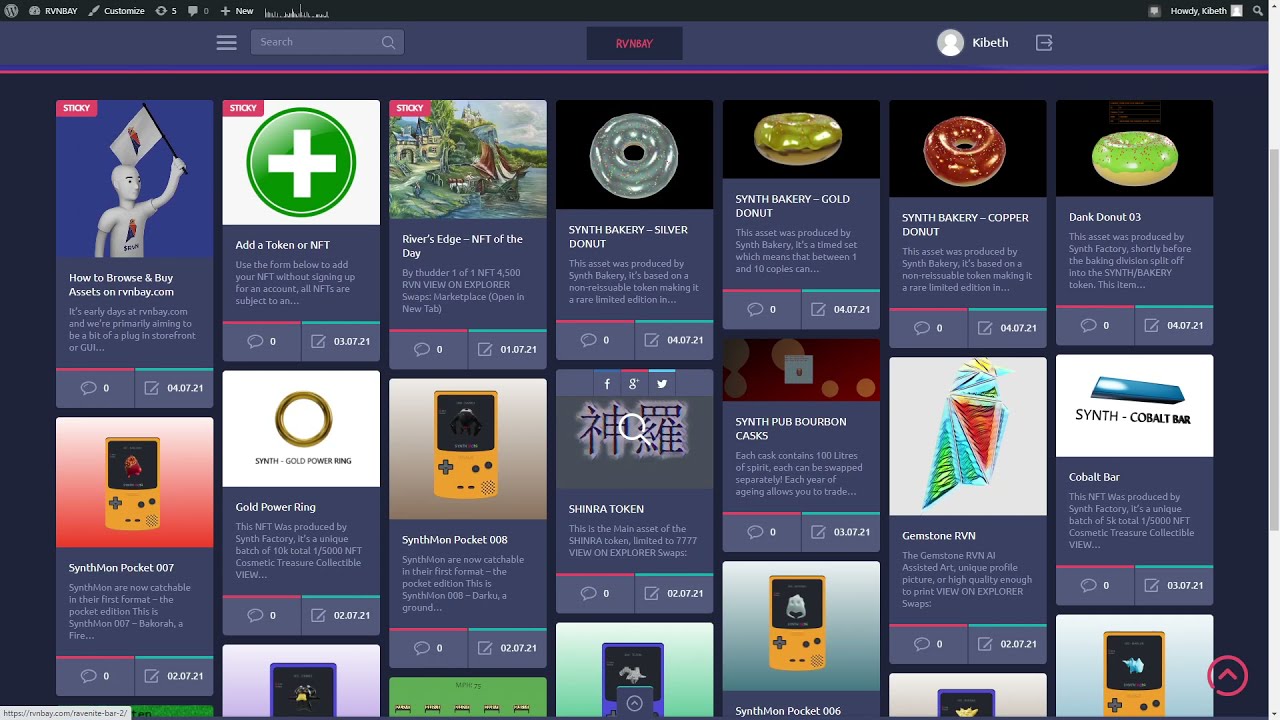The width and height of the screenshot is (1280, 720).
Task: Open the site stats graph in admin bar
Action: [x=297, y=12]
